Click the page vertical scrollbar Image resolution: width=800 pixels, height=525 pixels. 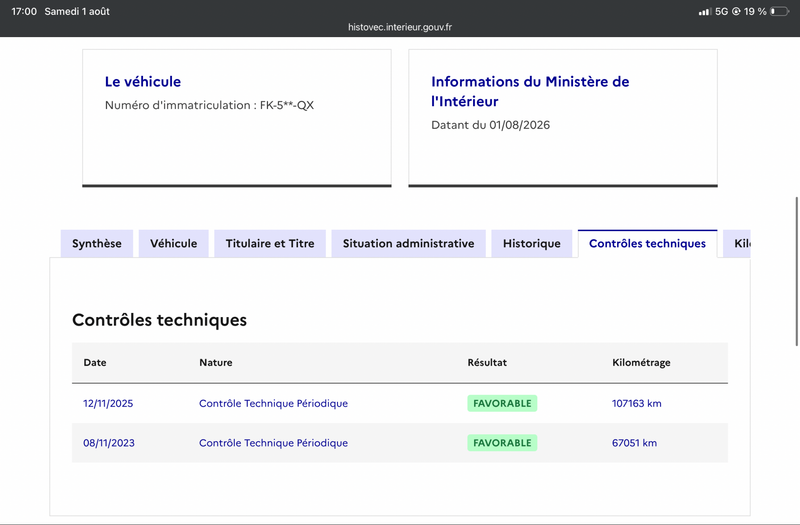(796, 271)
